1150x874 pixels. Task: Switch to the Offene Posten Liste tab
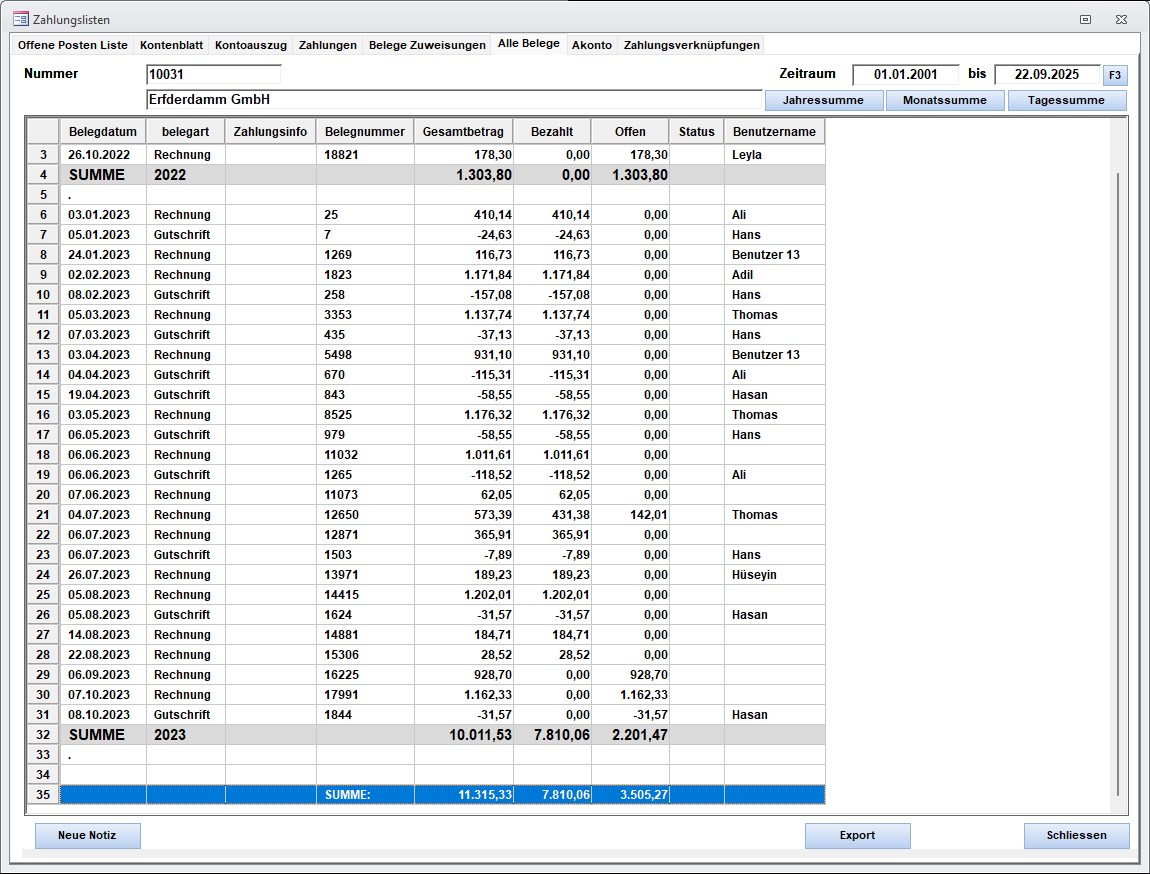(73, 45)
